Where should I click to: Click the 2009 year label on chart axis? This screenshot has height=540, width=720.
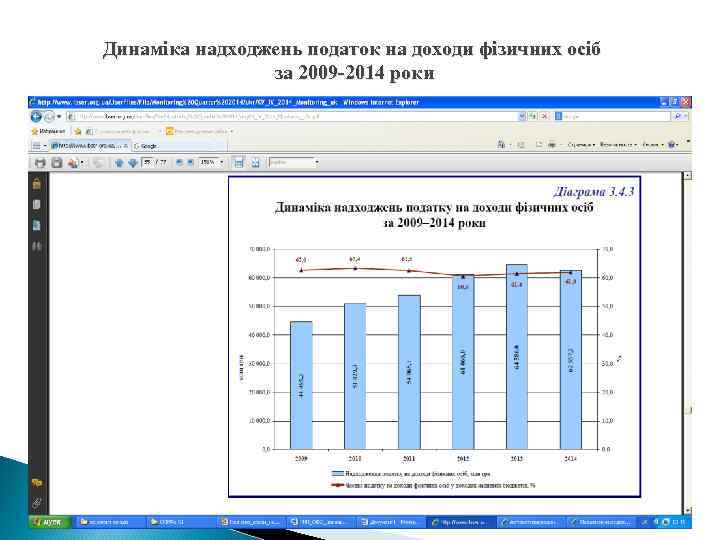pos(301,458)
